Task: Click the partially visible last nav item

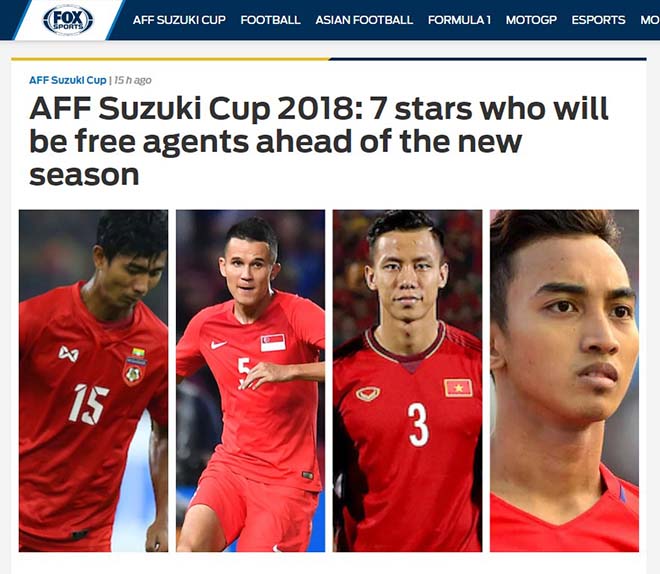Action: [650, 20]
